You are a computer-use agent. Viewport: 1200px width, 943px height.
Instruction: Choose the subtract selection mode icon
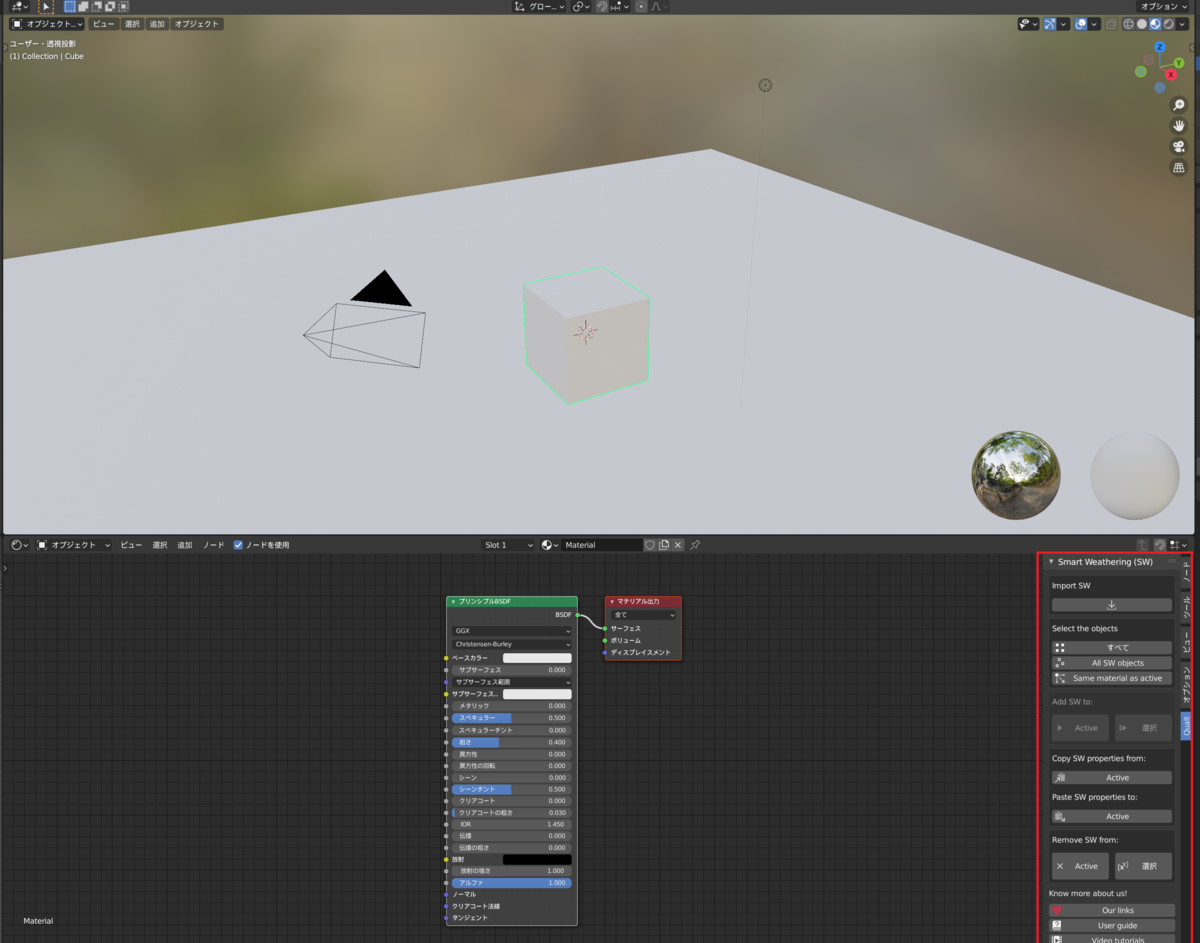click(x=96, y=6)
